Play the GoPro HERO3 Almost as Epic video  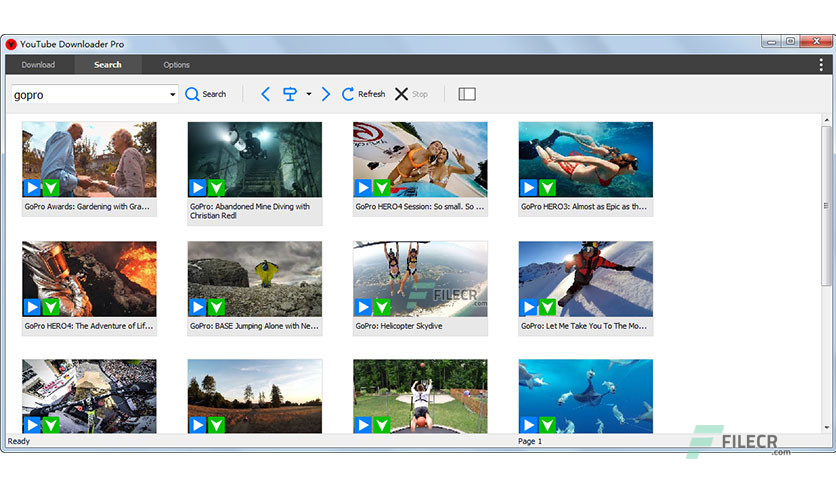click(529, 188)
